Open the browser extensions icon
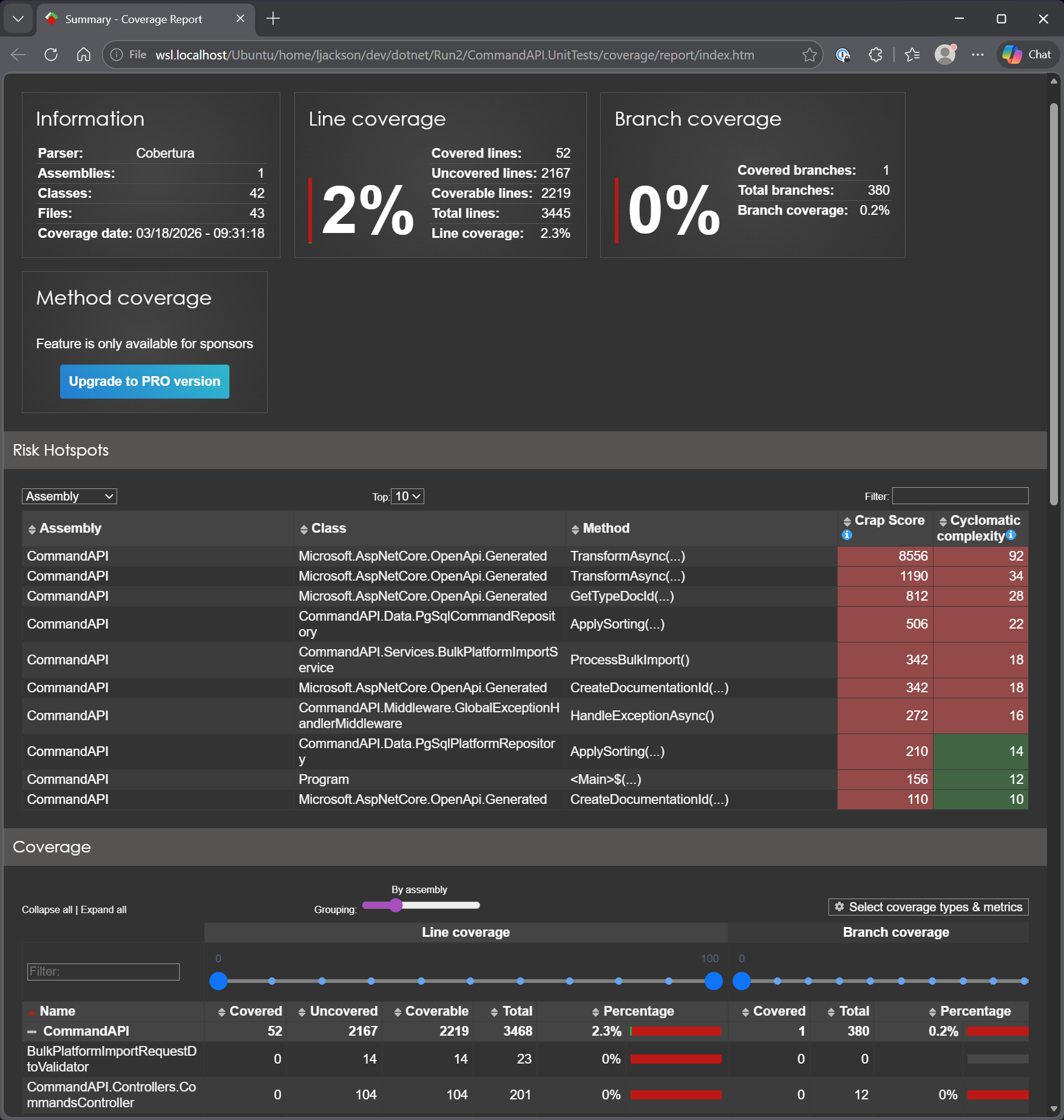Image resolution: width=1064 pixels, height=1120 pixels. [875, 55]
